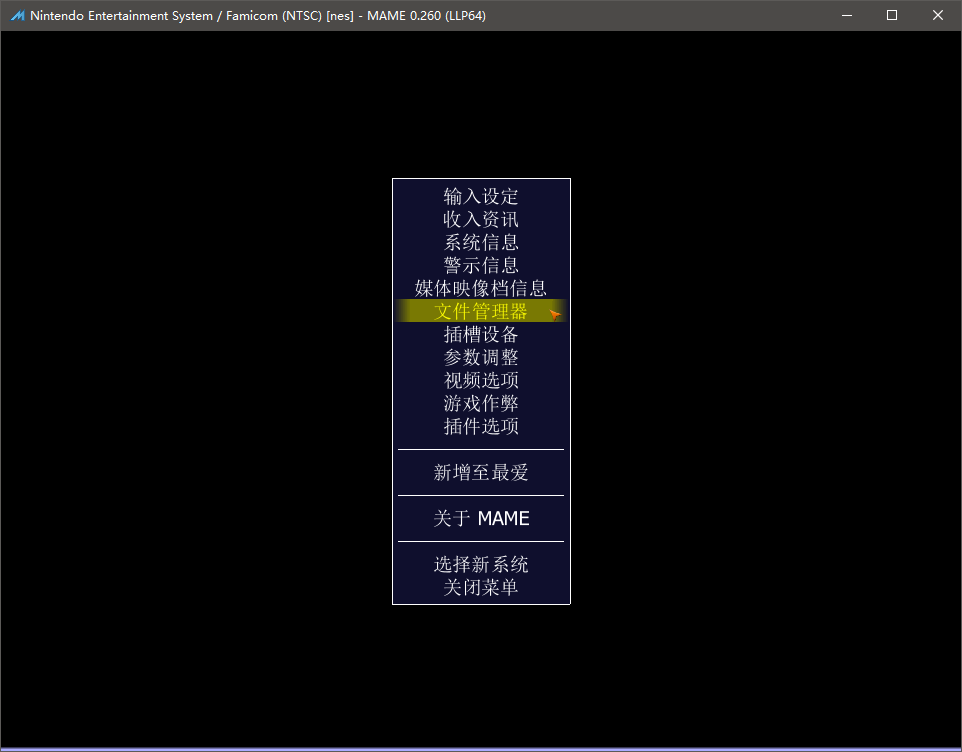Open 视频选项 settings entry
This screenshot has height=752, width=962.
[x=481, y=380]
